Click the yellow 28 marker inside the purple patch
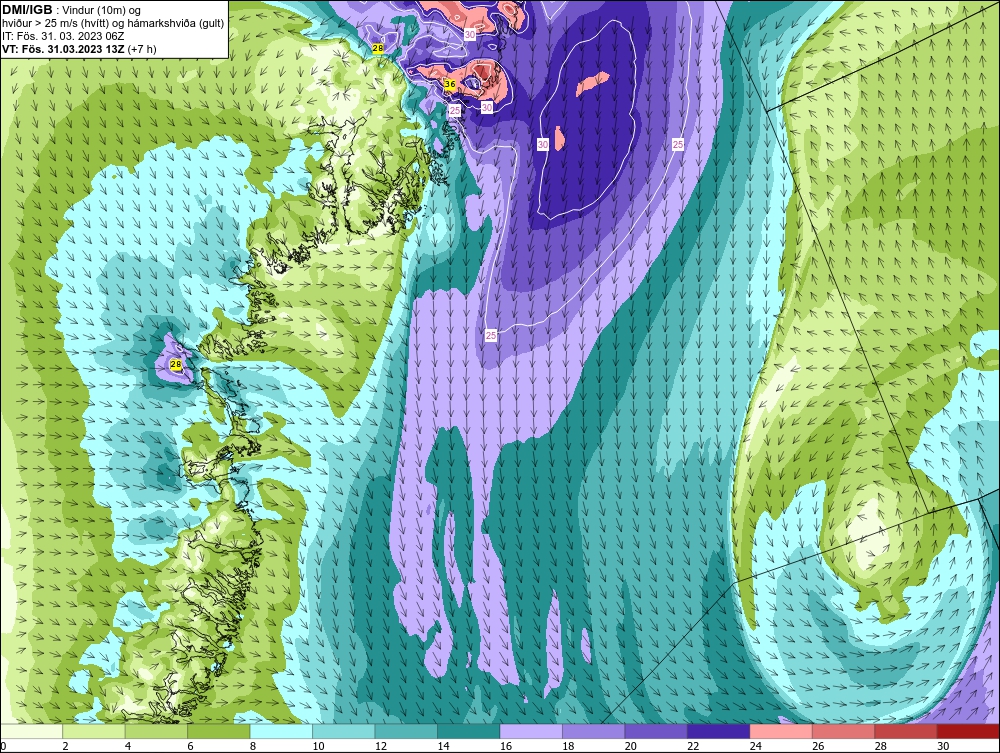1000x753 pixels. pyautogui.click(x=176, y=365)
